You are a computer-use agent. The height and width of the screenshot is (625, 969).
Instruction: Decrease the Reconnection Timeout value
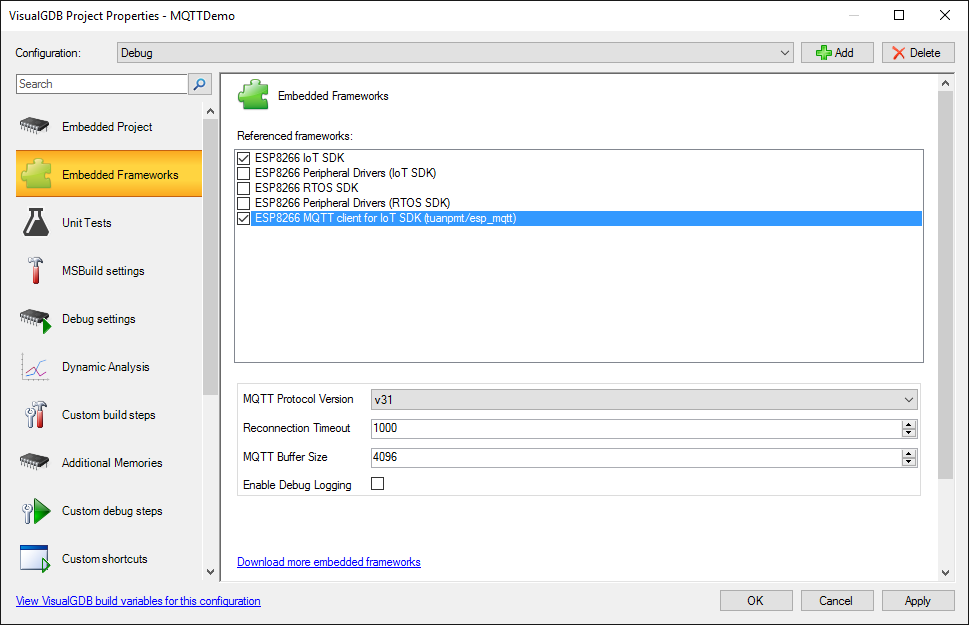pyautogui.click(x=908, y=433)
